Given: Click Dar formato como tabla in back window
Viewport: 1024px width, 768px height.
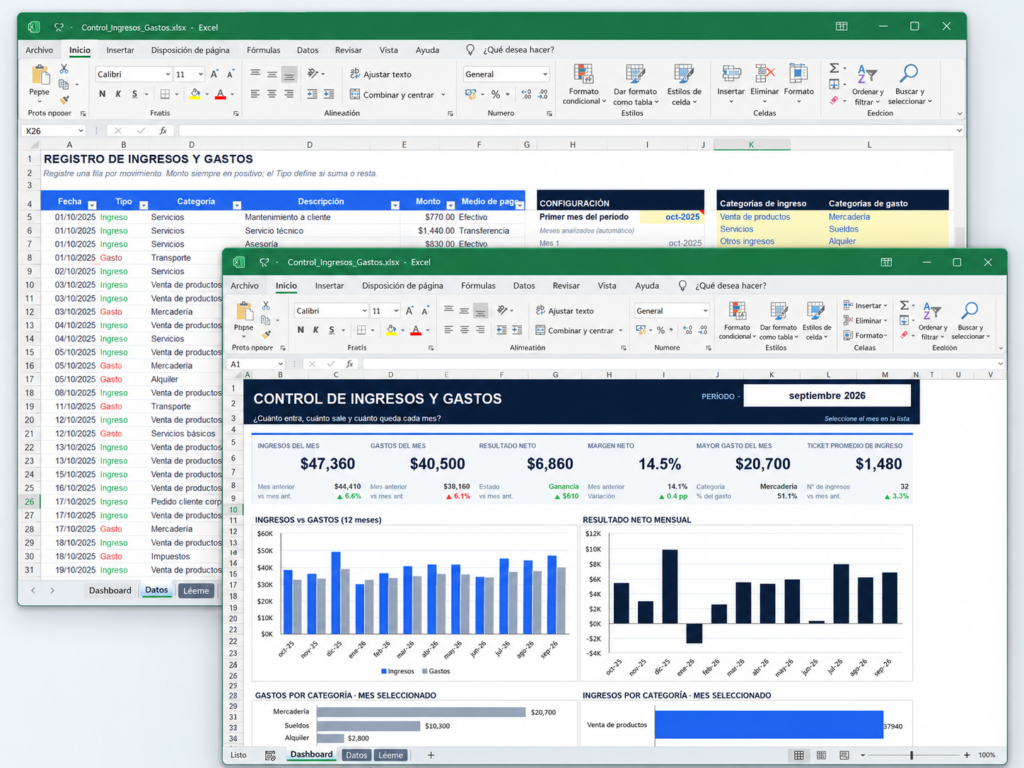Looking at the screenshot, I should point(635,85).
